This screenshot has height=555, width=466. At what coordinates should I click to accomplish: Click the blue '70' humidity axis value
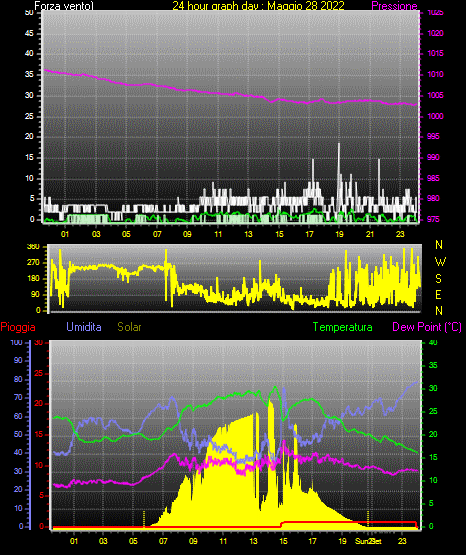pos(18,397)
